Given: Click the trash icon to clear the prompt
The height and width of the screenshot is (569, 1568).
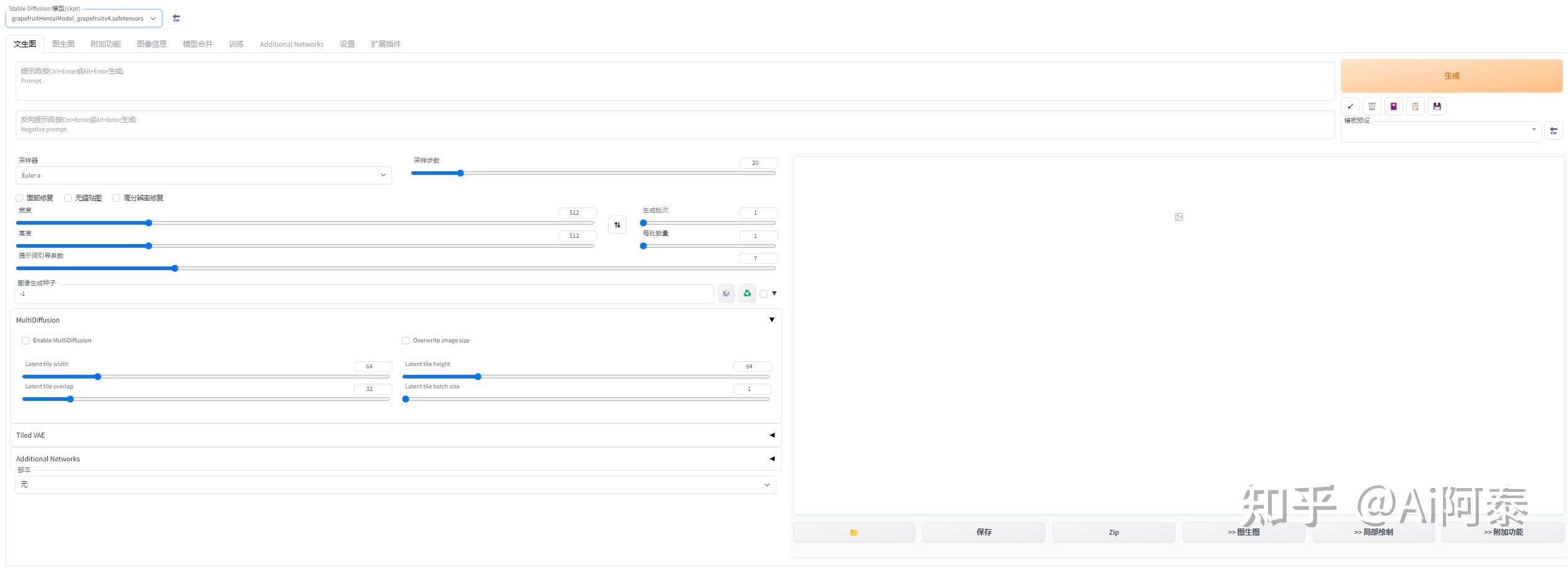Looking at the screenshot, I should pos(1371,106).
